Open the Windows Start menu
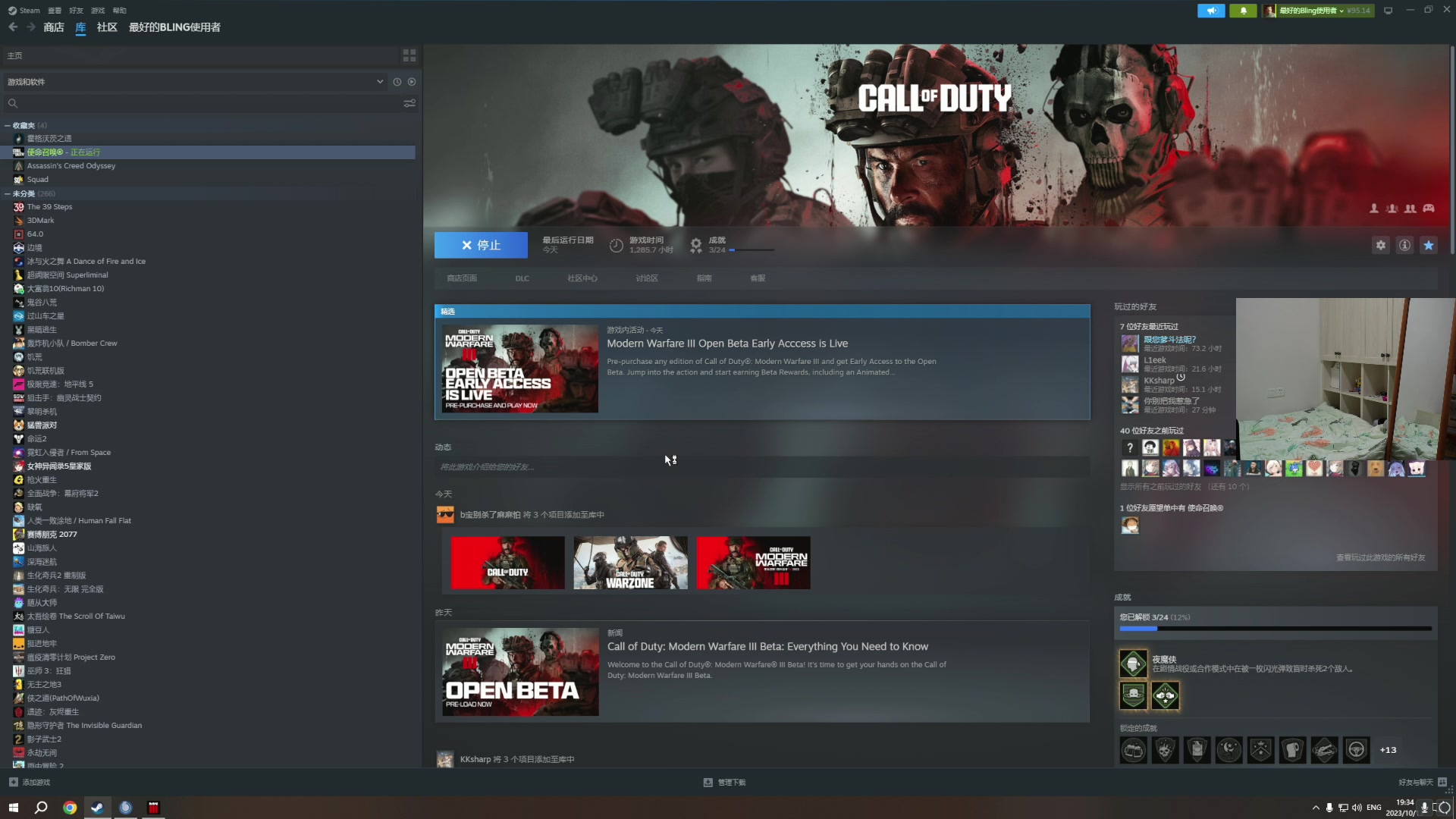Screen dimensions: 1456x819 pyautogui.click(x=13, y=808)
